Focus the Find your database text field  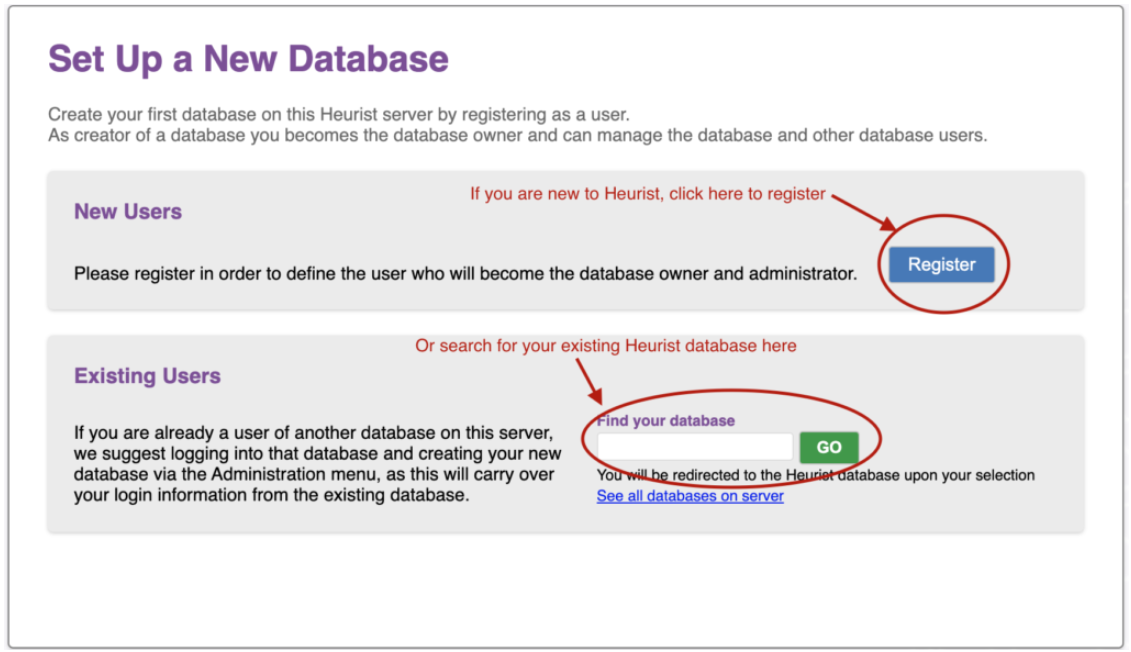click(695, 447)
